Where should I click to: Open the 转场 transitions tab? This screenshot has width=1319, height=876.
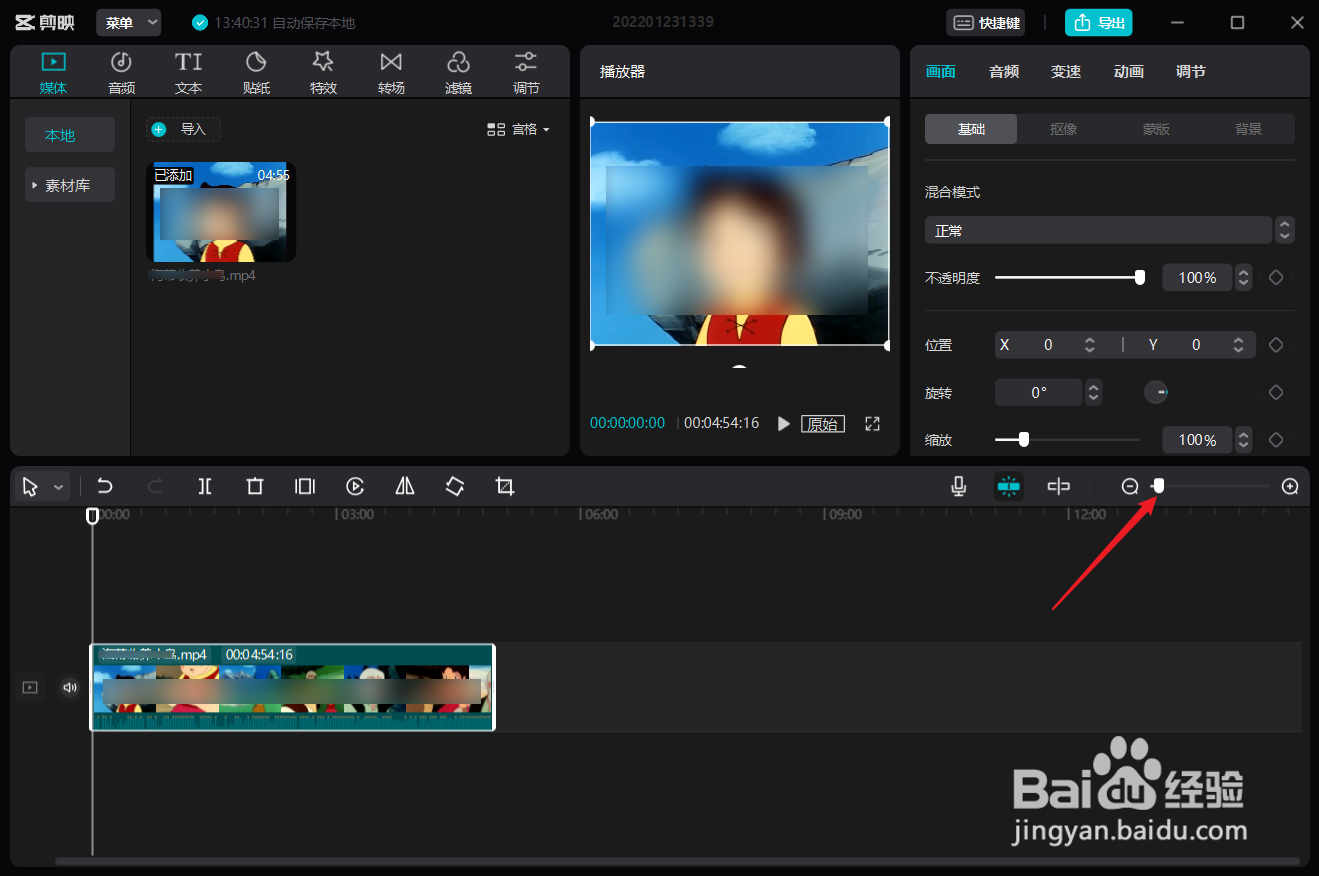tap(391, 73)
